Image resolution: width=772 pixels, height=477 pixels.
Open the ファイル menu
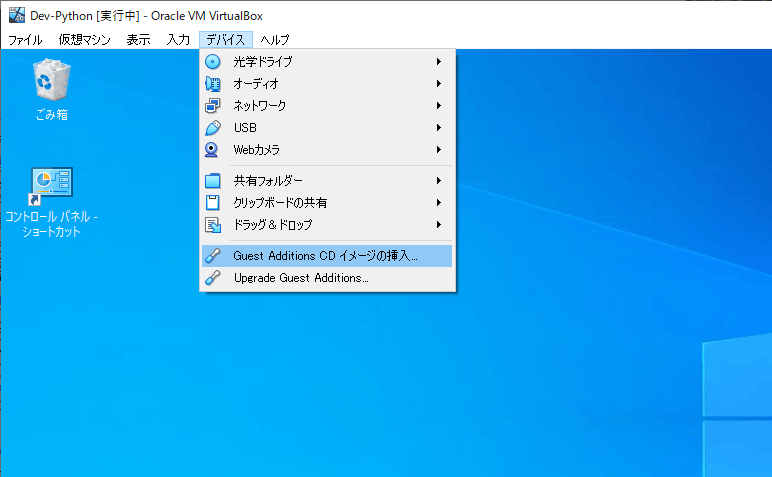[x=25, y=39]
